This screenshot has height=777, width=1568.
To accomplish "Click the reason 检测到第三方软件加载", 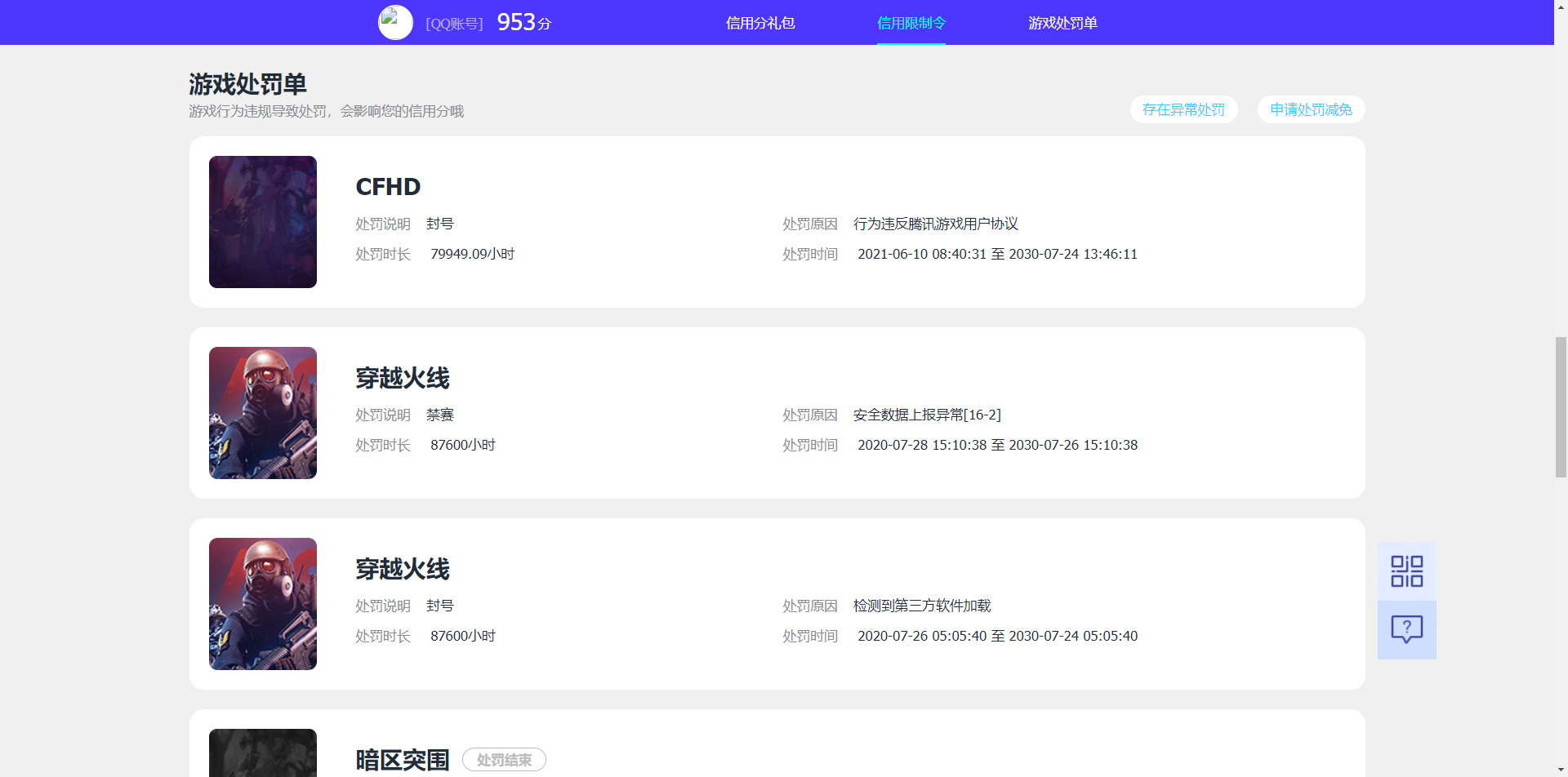I will point(922,606).
